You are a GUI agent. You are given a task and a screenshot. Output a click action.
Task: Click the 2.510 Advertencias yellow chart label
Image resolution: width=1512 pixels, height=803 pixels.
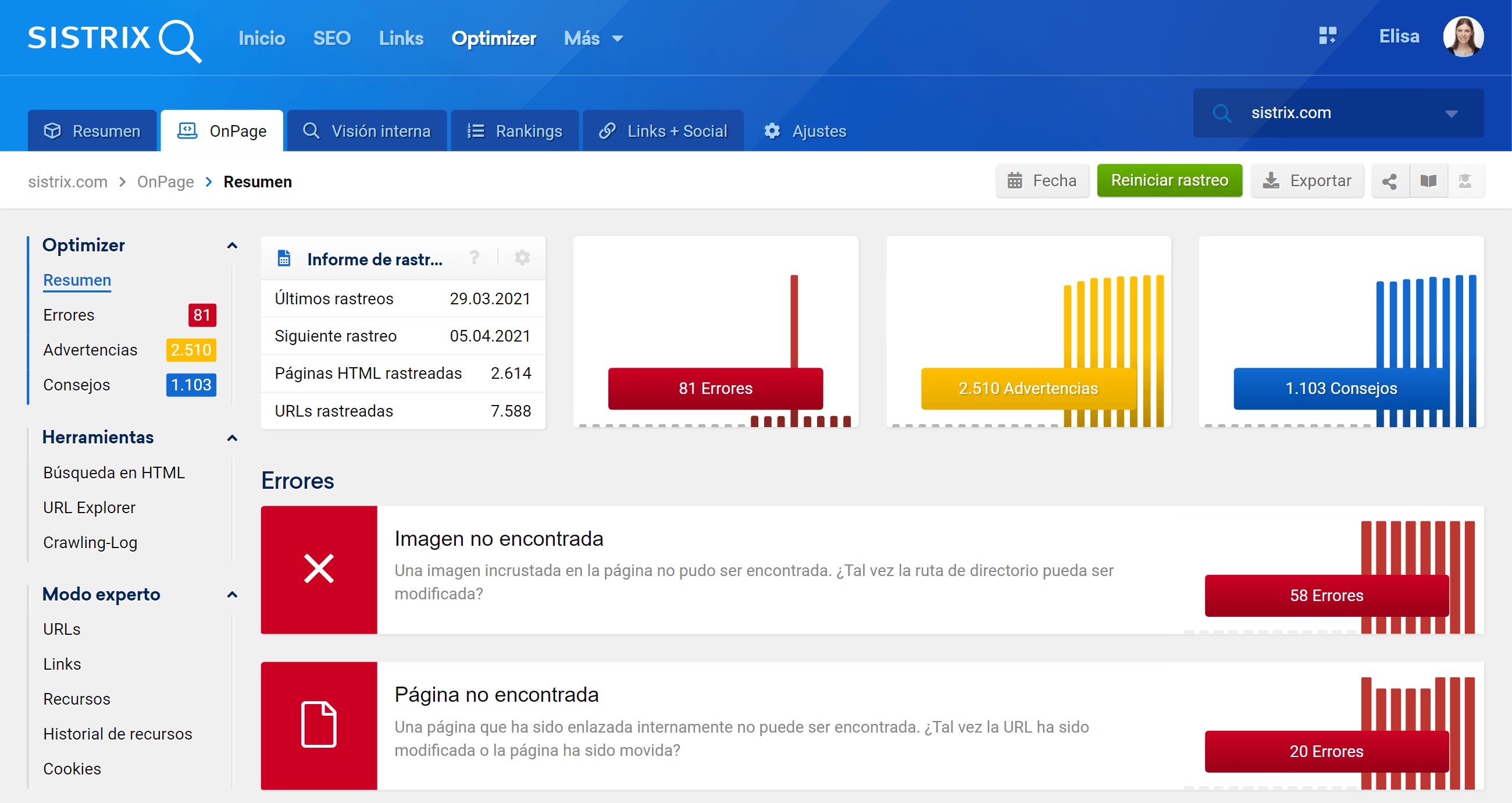(x=1028, y=388)
